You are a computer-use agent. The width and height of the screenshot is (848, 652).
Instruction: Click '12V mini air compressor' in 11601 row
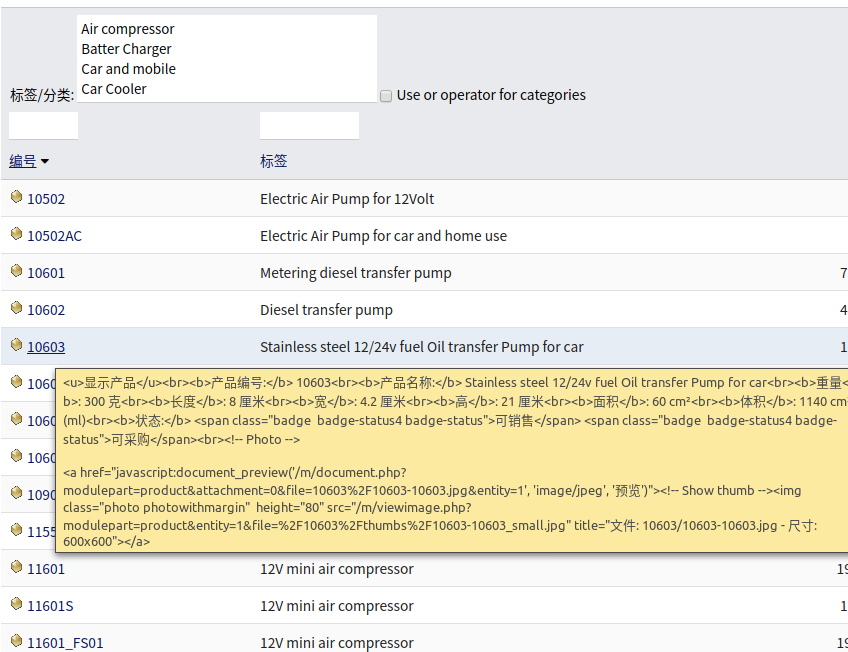pos(337,569)
